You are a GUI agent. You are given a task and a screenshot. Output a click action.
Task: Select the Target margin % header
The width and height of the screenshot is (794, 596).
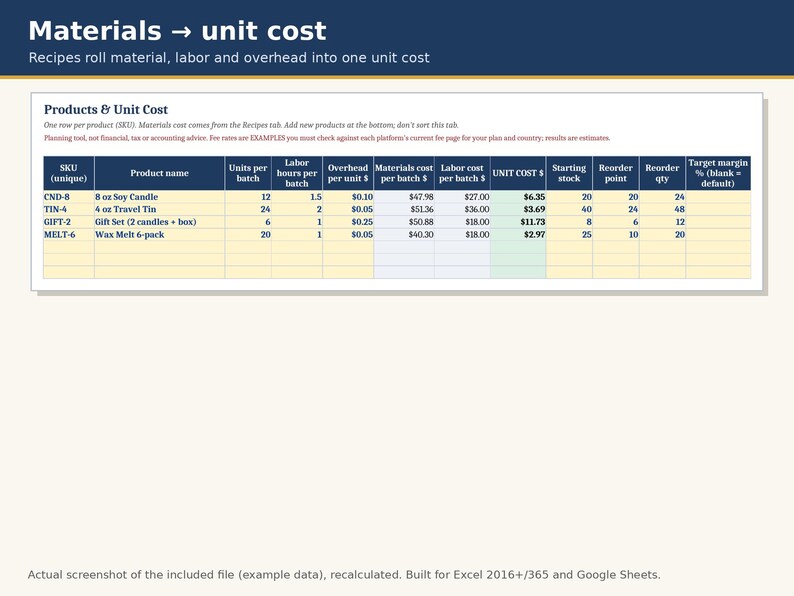(718, 173)
